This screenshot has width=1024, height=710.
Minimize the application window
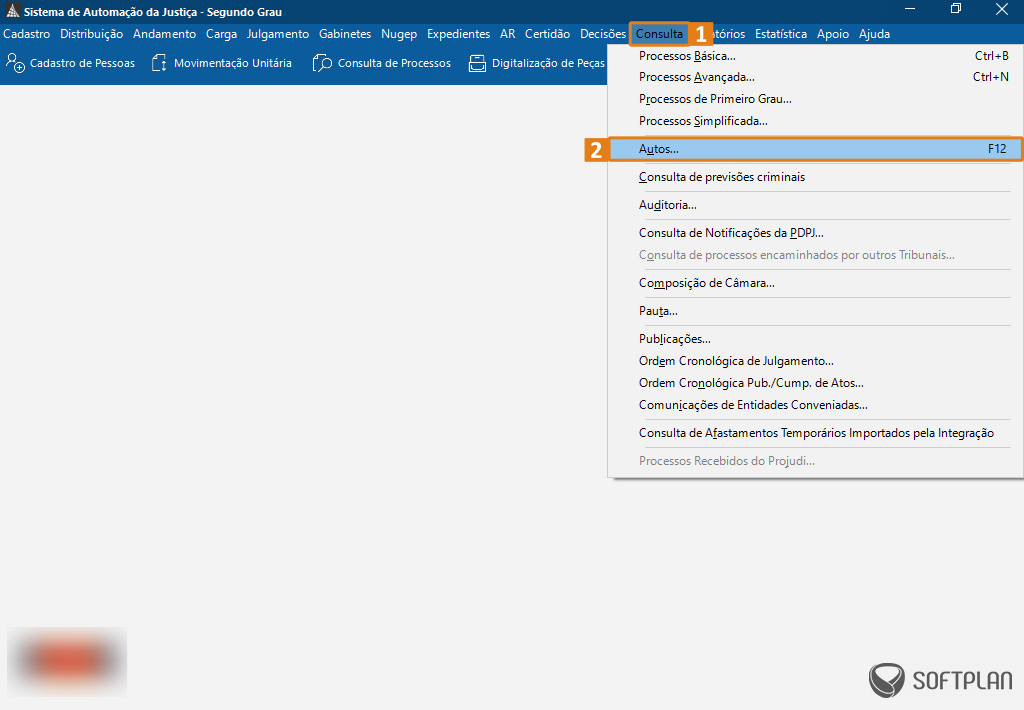(x=910, y=8)
